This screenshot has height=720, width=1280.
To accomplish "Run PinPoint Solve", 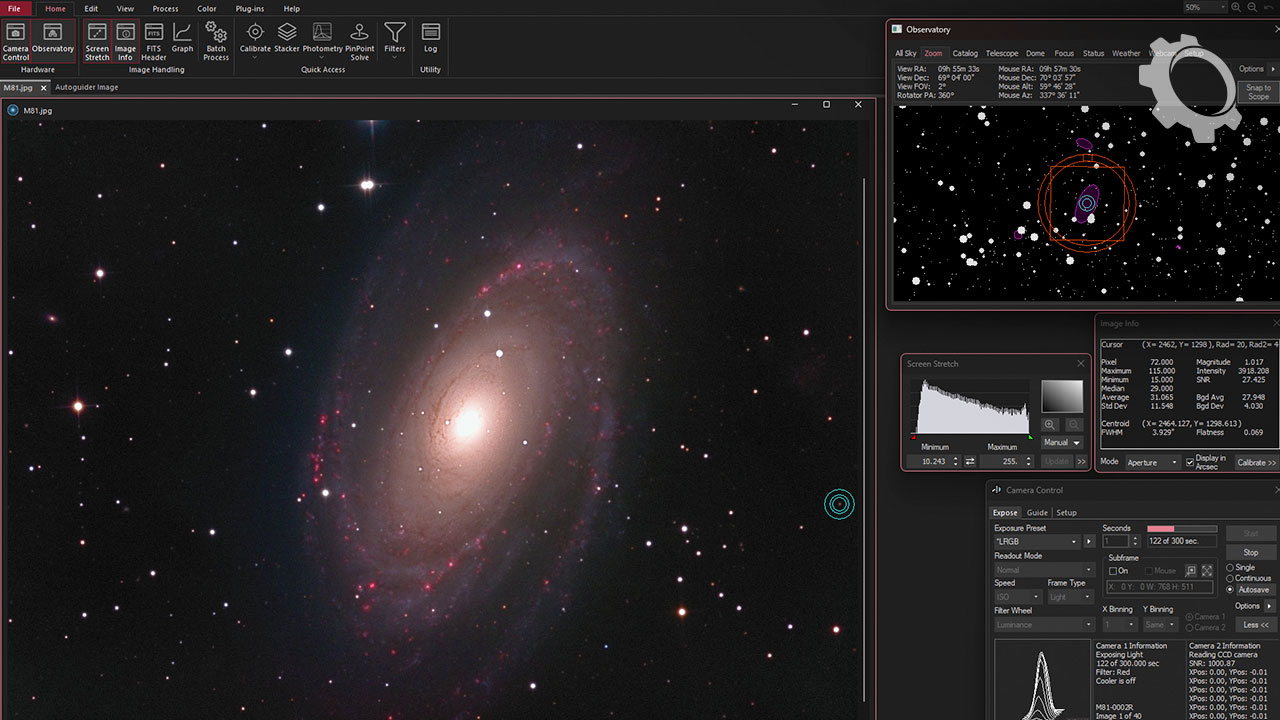I will (359, 41).
